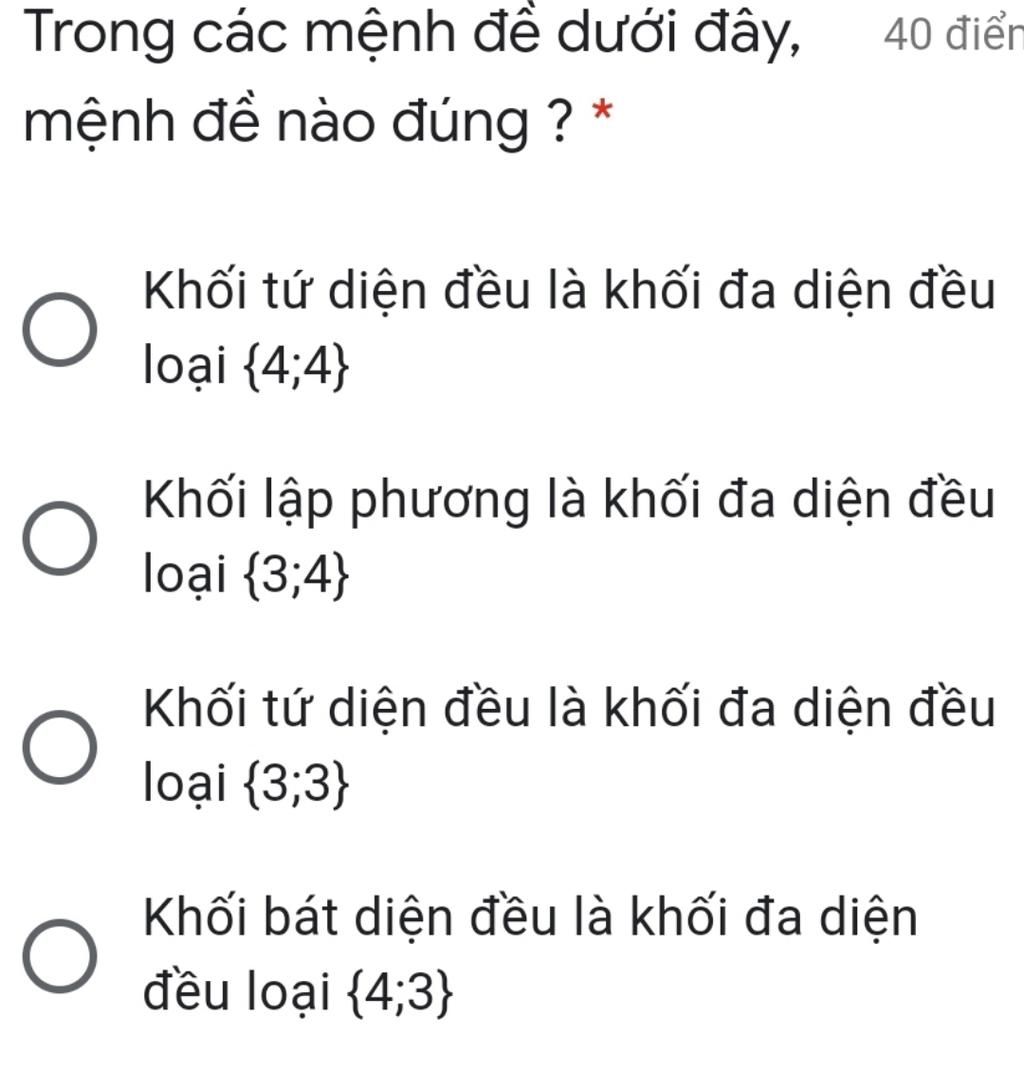Select radio button for tứ diện đều {4;4}
Viewport: 1024px width, 1088px height.
60,330
